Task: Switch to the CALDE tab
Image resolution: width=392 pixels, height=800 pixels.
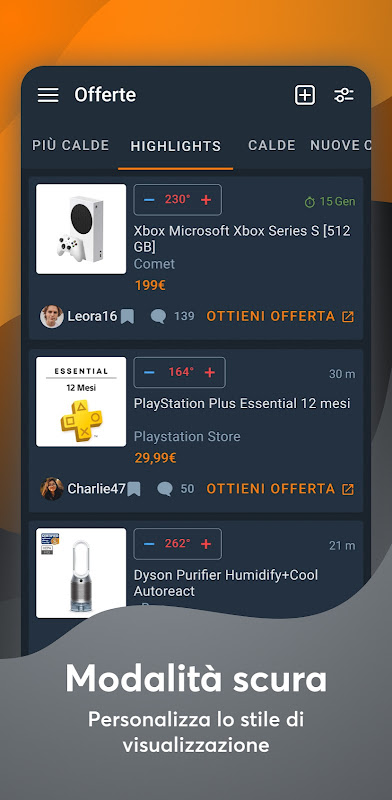Action: (x=272, y=145)
